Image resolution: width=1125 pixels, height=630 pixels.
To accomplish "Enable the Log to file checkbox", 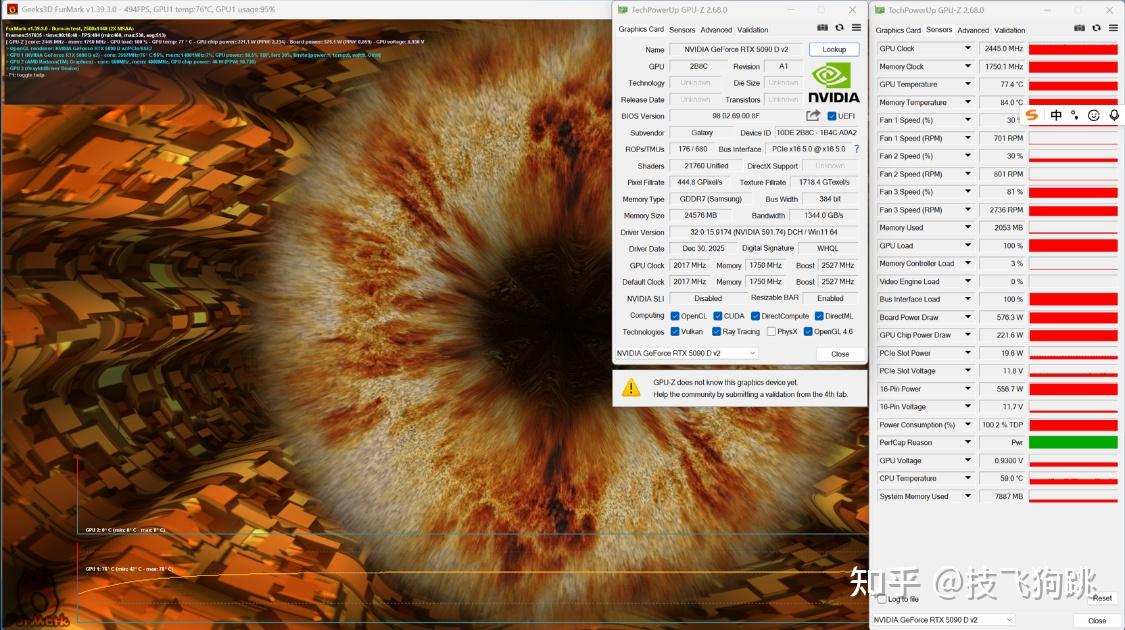I will pos(882,599).
